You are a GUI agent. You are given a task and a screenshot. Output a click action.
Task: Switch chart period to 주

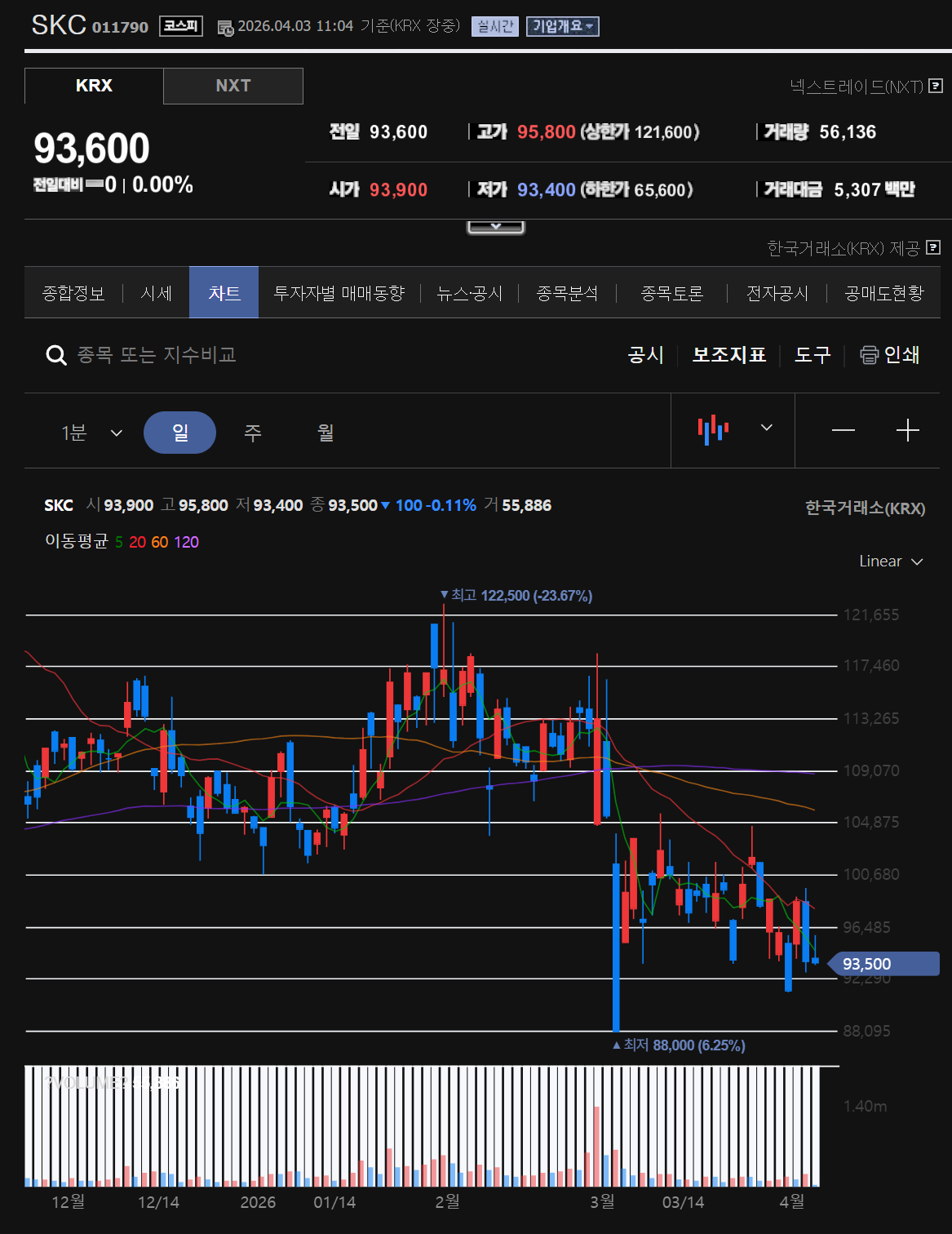click(253, 432)
